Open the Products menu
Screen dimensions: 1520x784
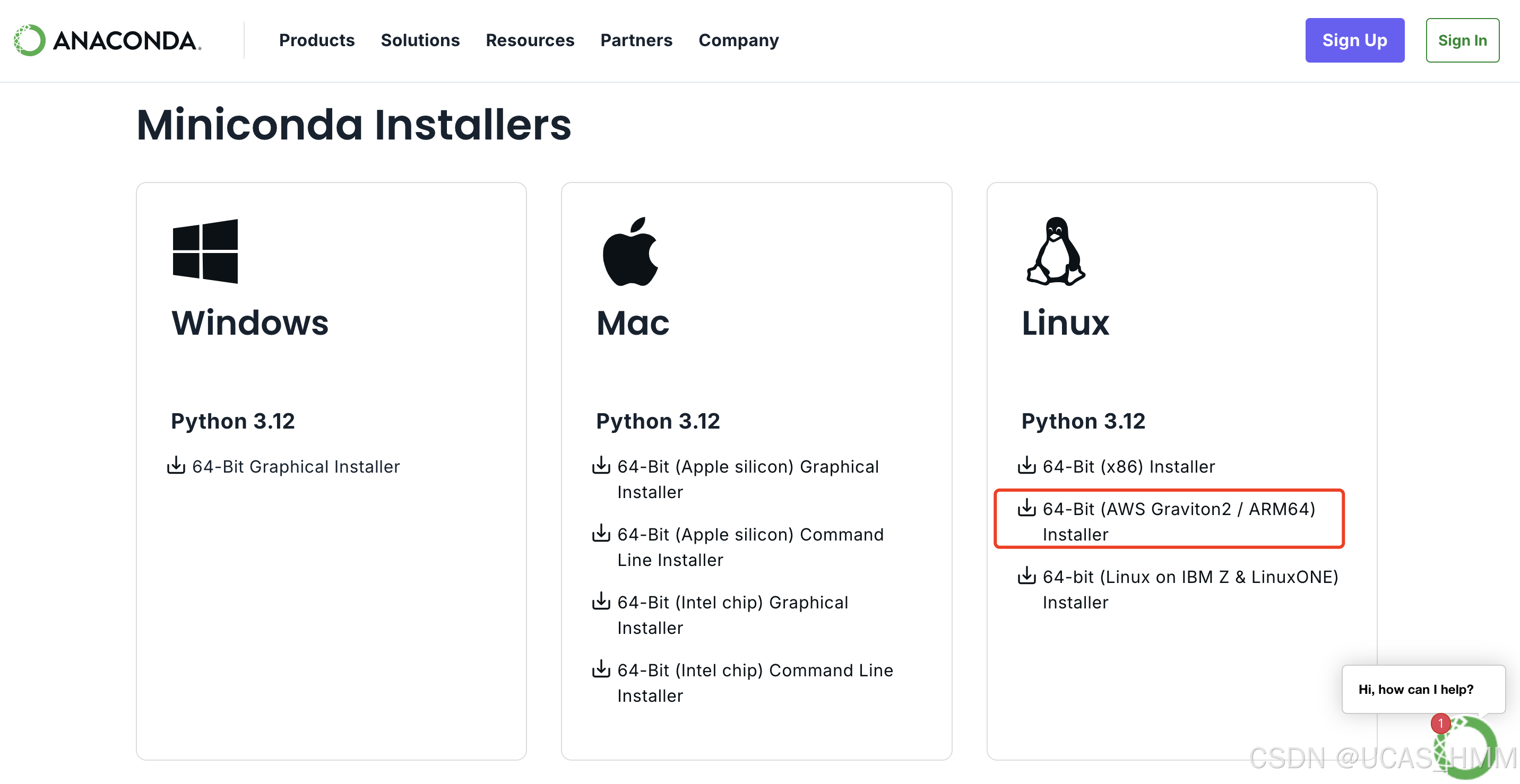(x=316, y=40)
